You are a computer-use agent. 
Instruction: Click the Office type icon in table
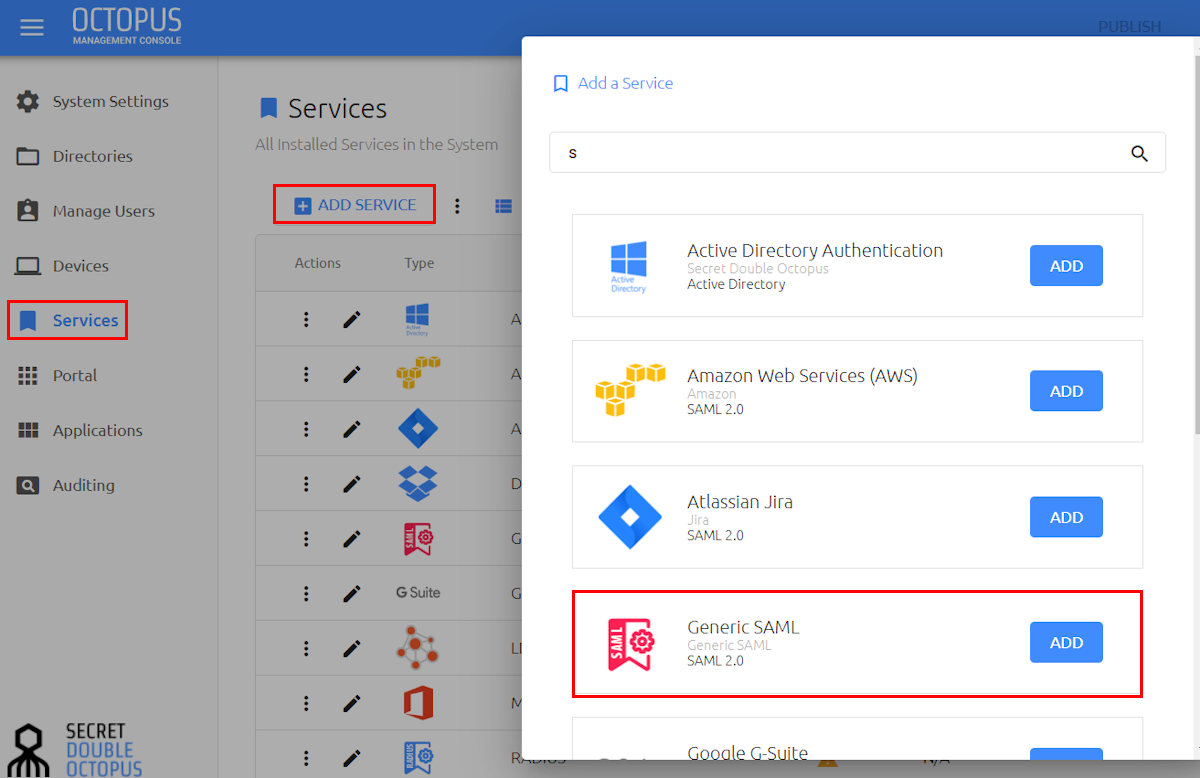[418, 703]
